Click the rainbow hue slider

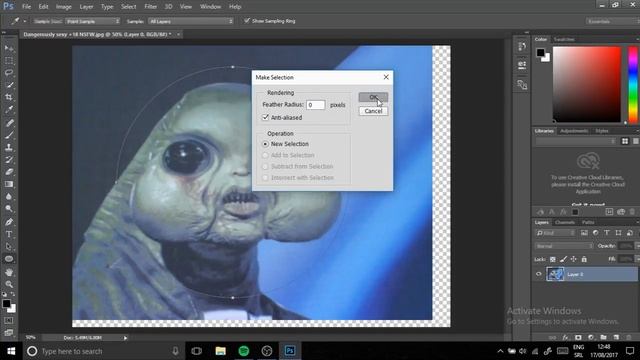click(x=633, y=84)
